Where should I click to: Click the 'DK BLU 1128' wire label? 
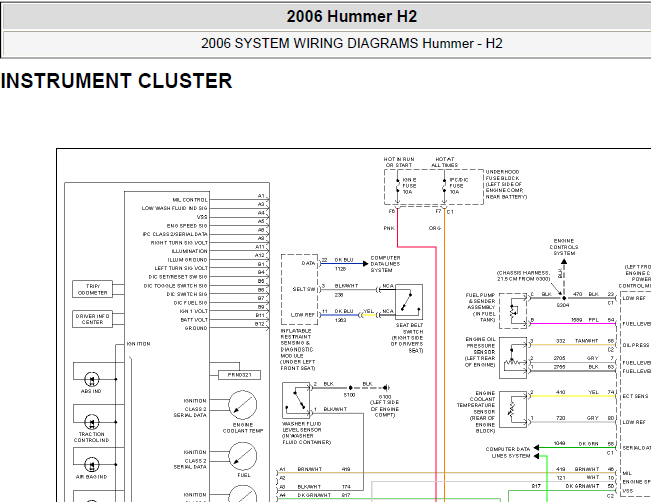pyautogui.click(x=344, y=264)
